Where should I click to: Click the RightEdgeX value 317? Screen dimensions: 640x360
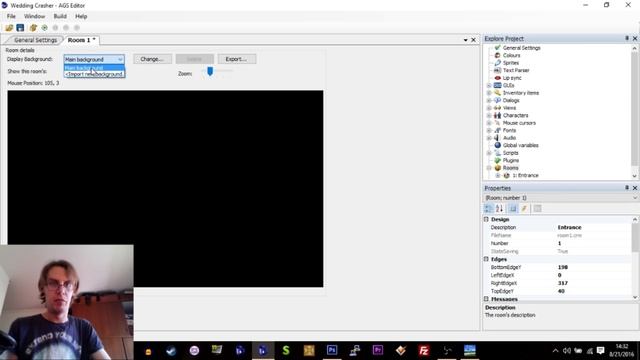tap(593, 283)
